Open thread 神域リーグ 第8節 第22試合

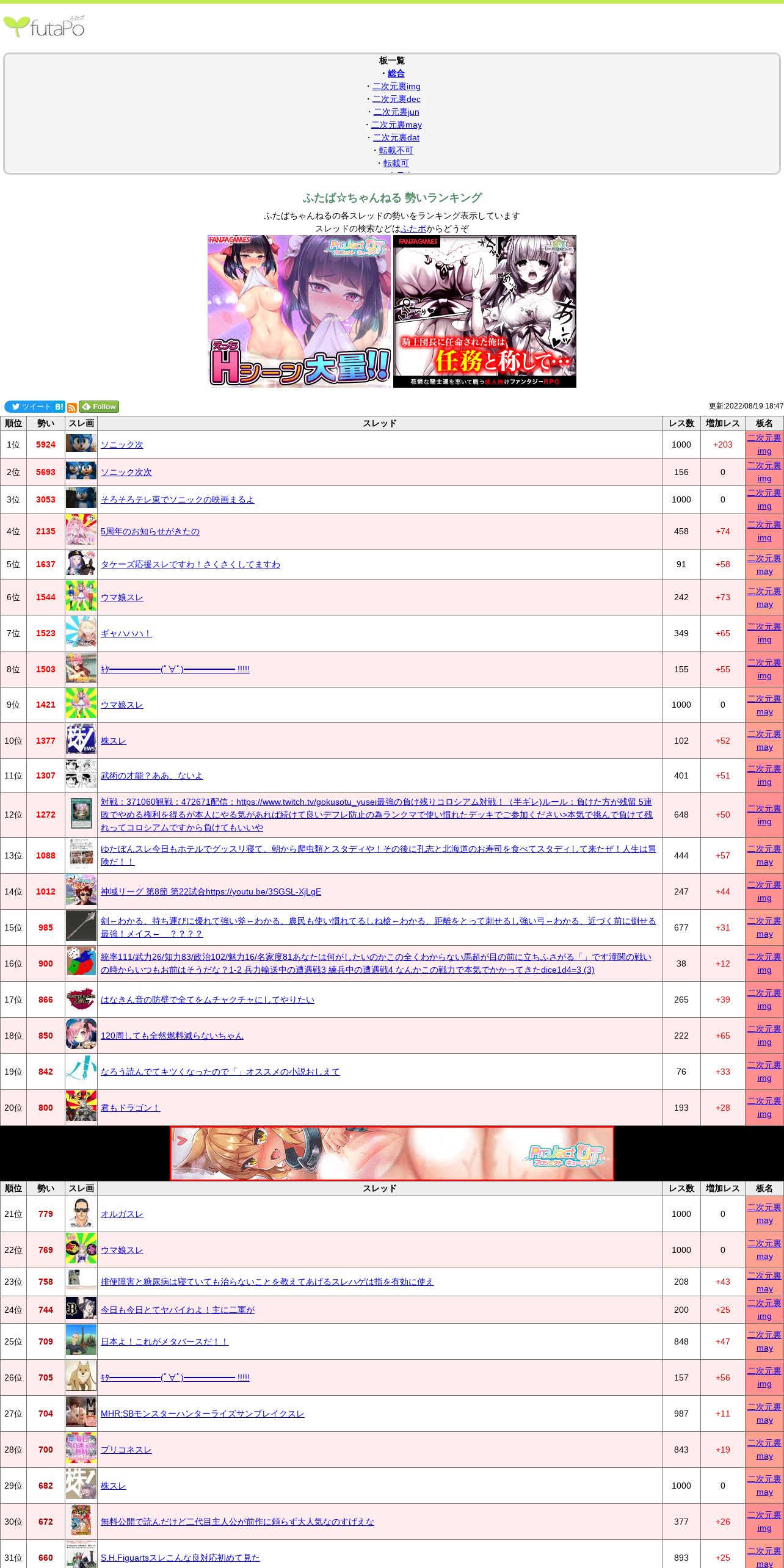click(x=211, y=891)
